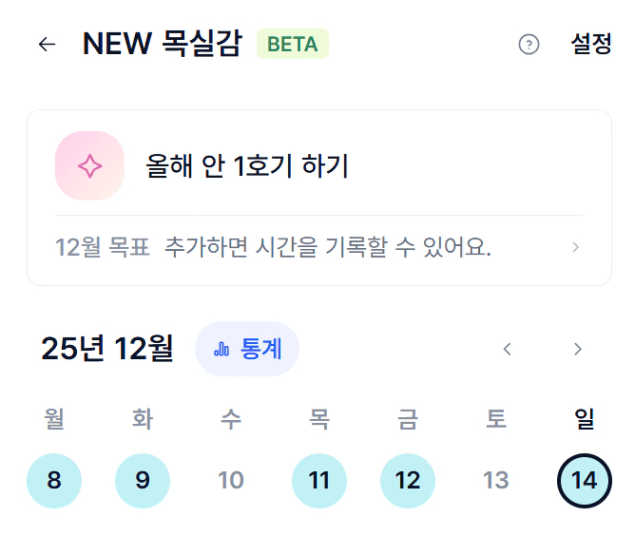Viewport: 635px width, 555px height.
Task: Expand the 12월 목표 row chevron
Action: click(576, 247)
